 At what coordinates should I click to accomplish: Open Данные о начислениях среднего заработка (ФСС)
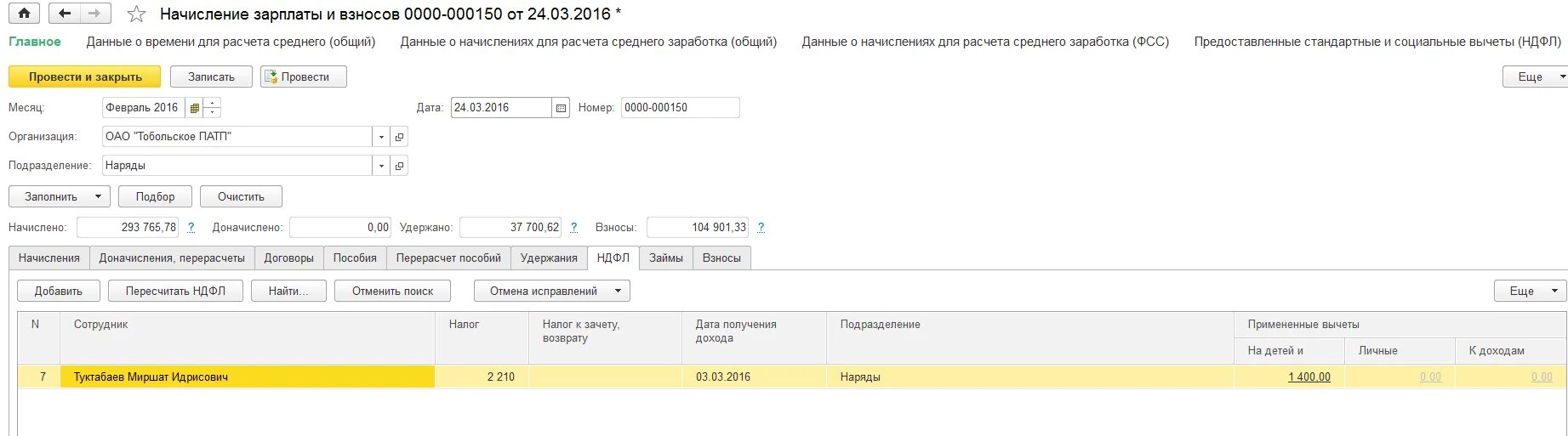[x=985, y=42]
